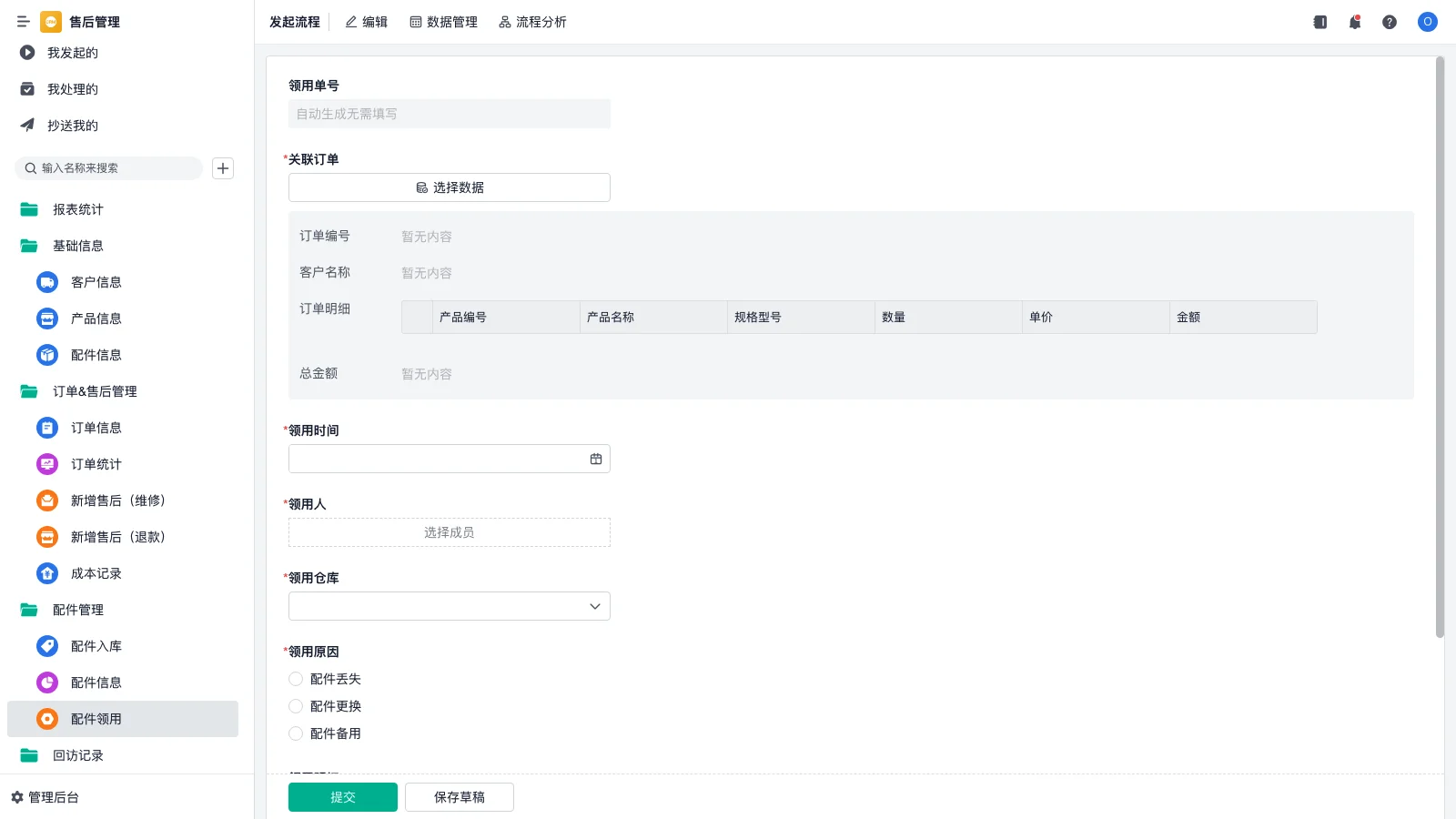Save the form as draft with 保存草稿
Screen dimensions: 1456x819
pos(459,796)
